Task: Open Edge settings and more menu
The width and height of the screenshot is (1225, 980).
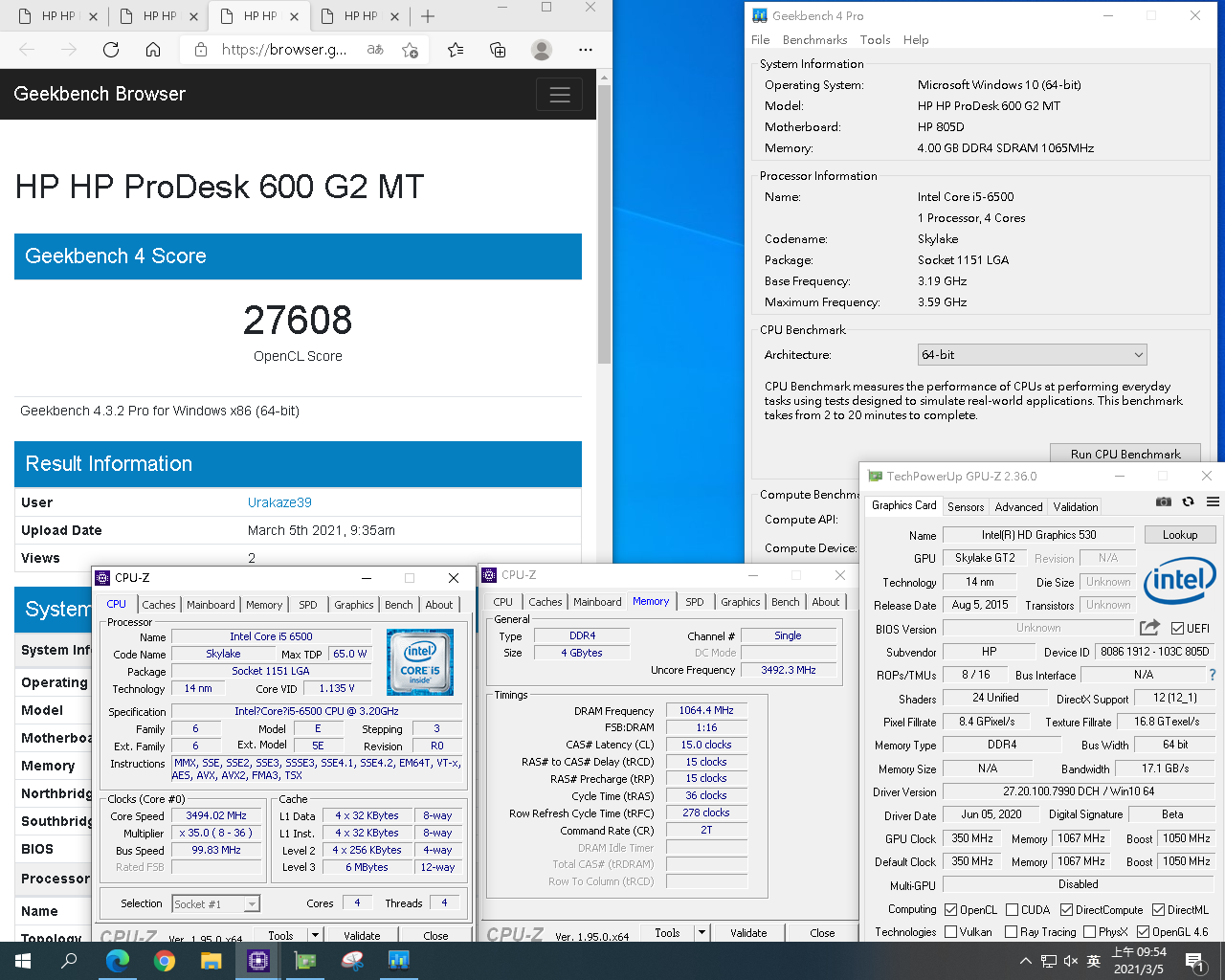Action: click(x=586, y=50)
